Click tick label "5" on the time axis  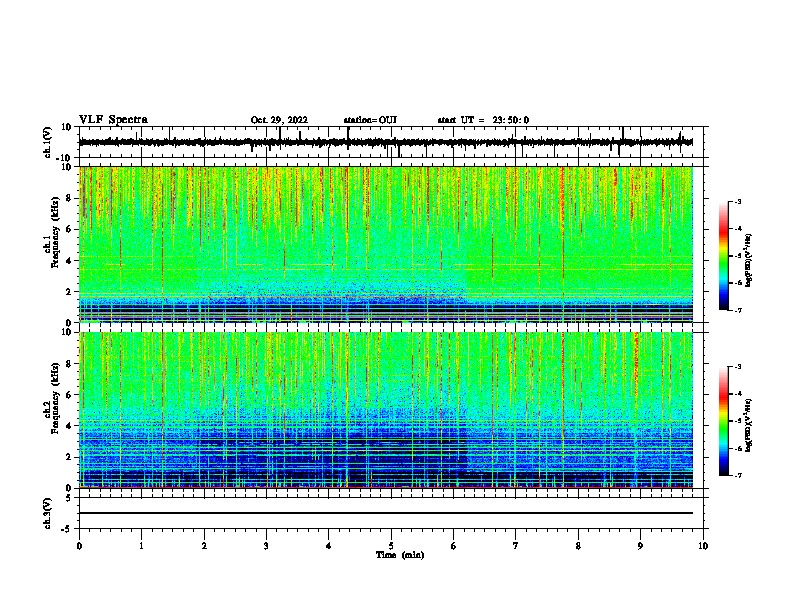pyautogui.click(x=391, y=546)
